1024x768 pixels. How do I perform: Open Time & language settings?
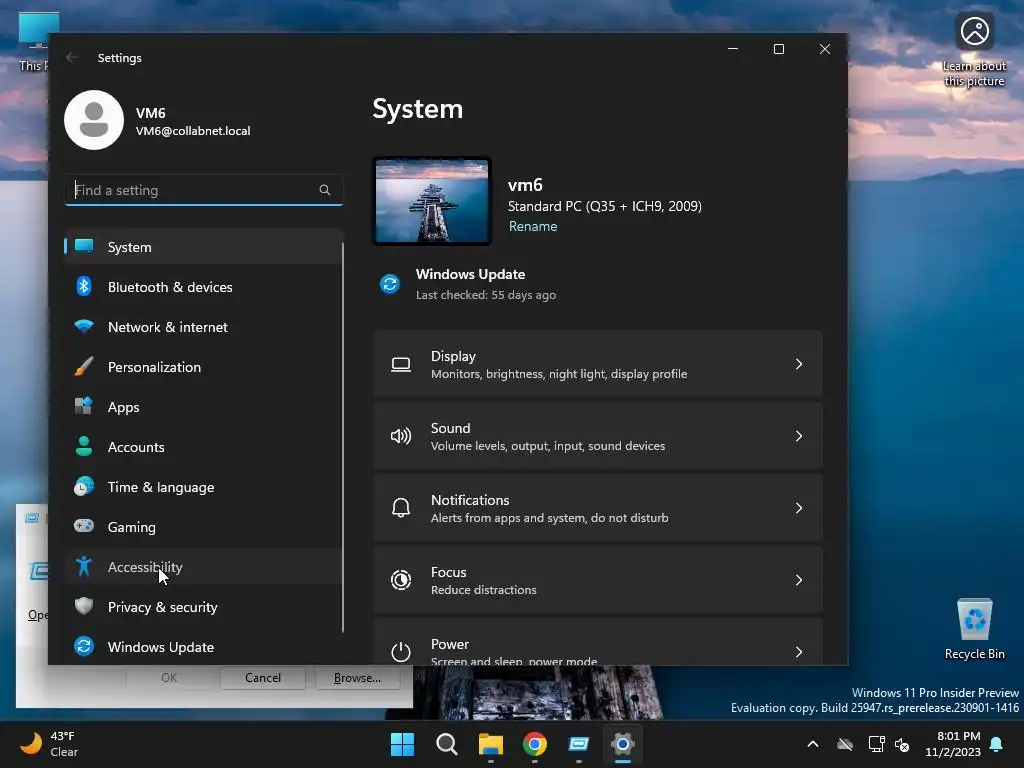[203, 487]
